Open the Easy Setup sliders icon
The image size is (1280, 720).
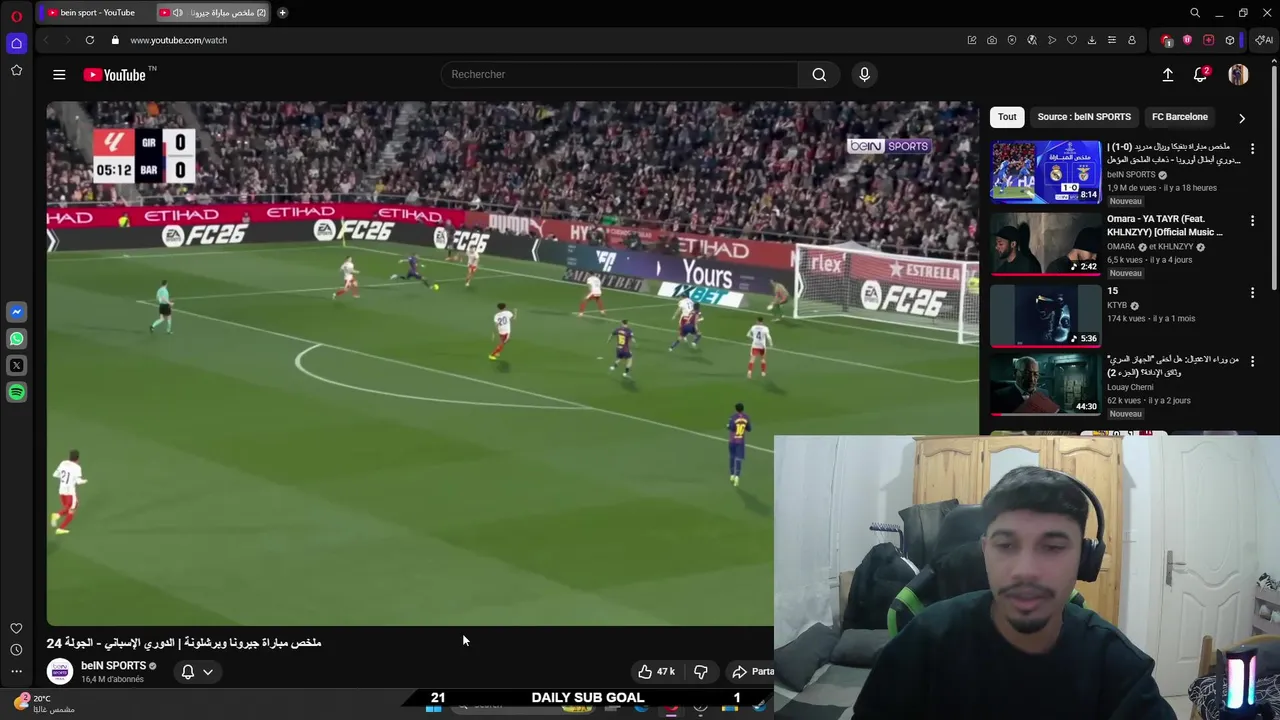click(1111, 40)
